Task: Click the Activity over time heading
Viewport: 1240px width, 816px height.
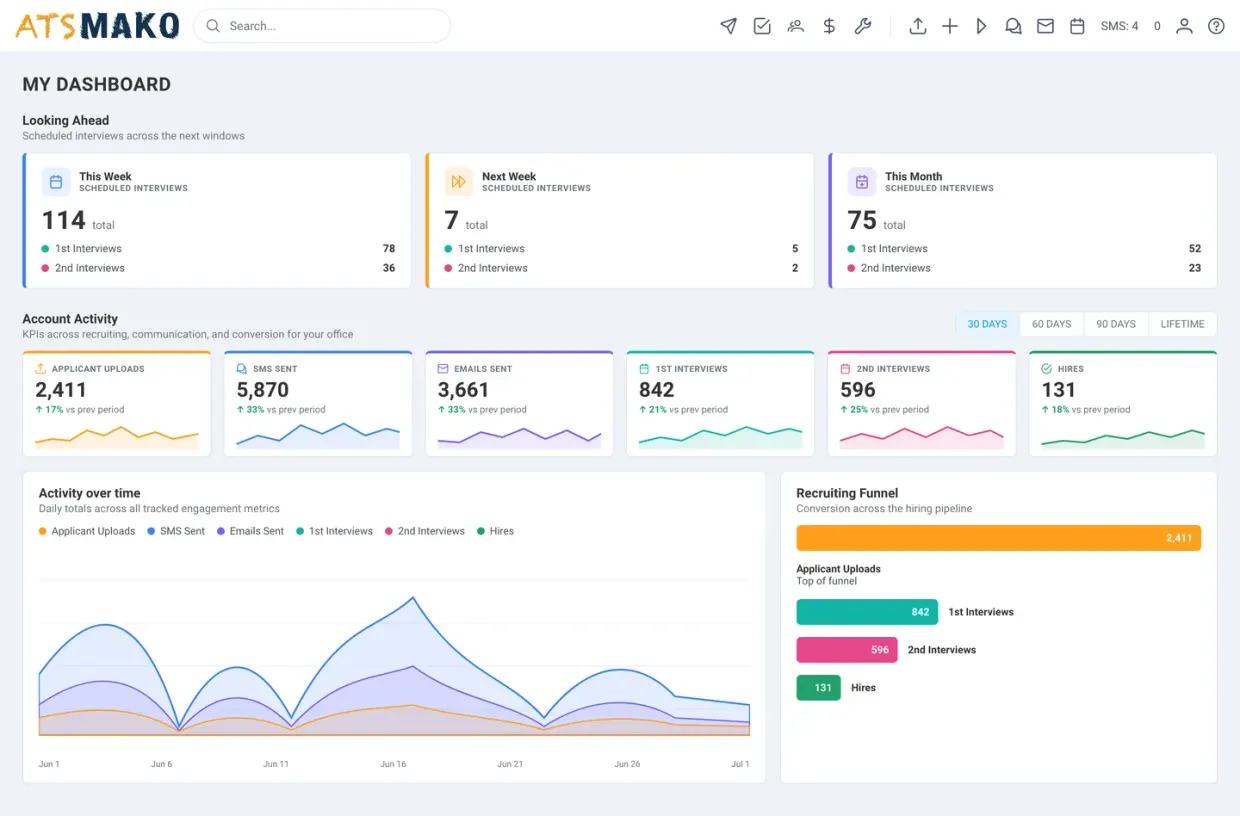Action: tap(89, 493)
